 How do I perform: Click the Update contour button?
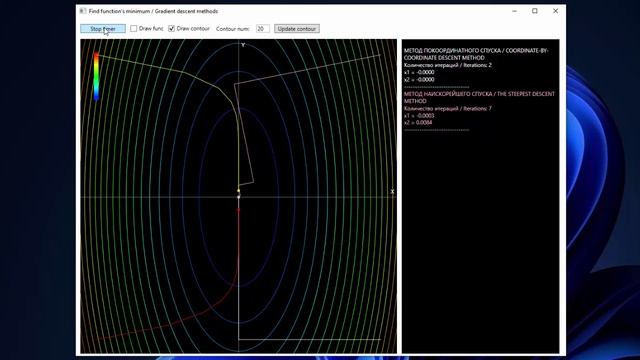click(x=297, y=29)
